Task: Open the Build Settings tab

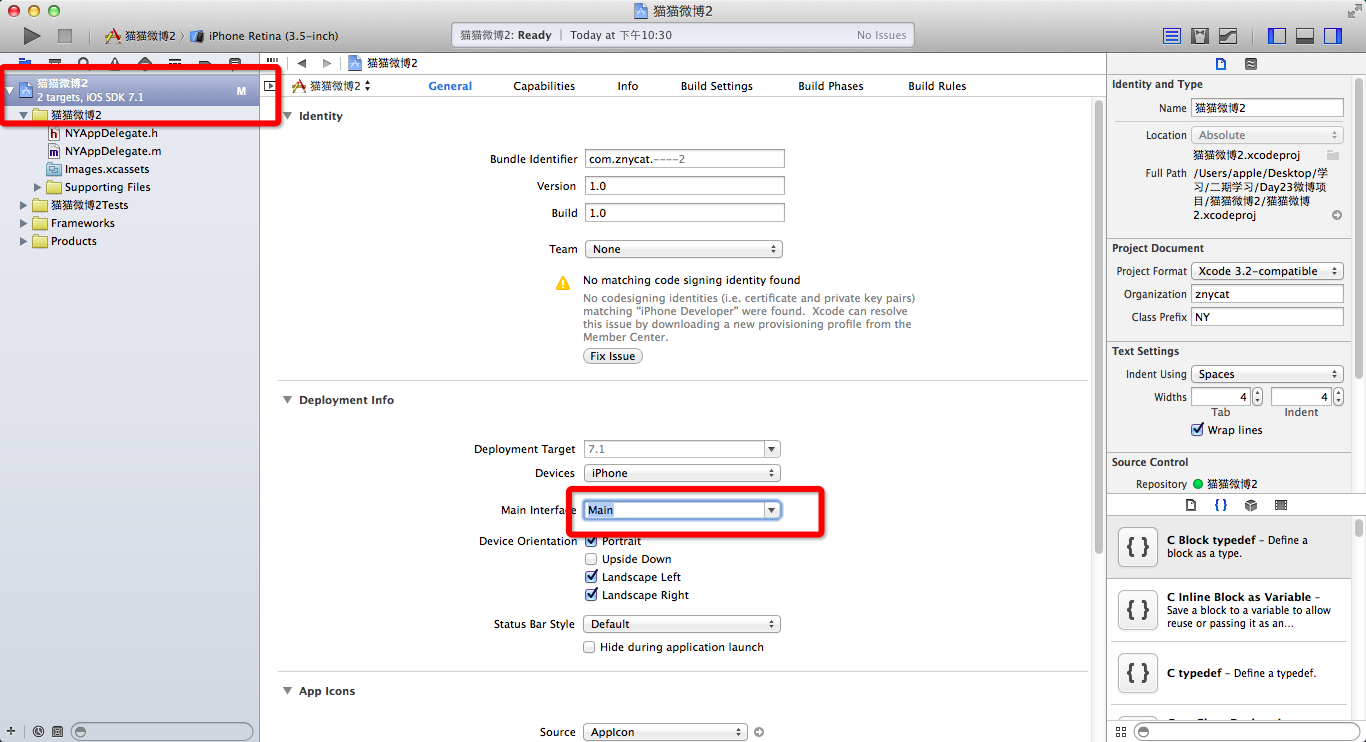Action: pyautogui.click(x=717, y=86)
